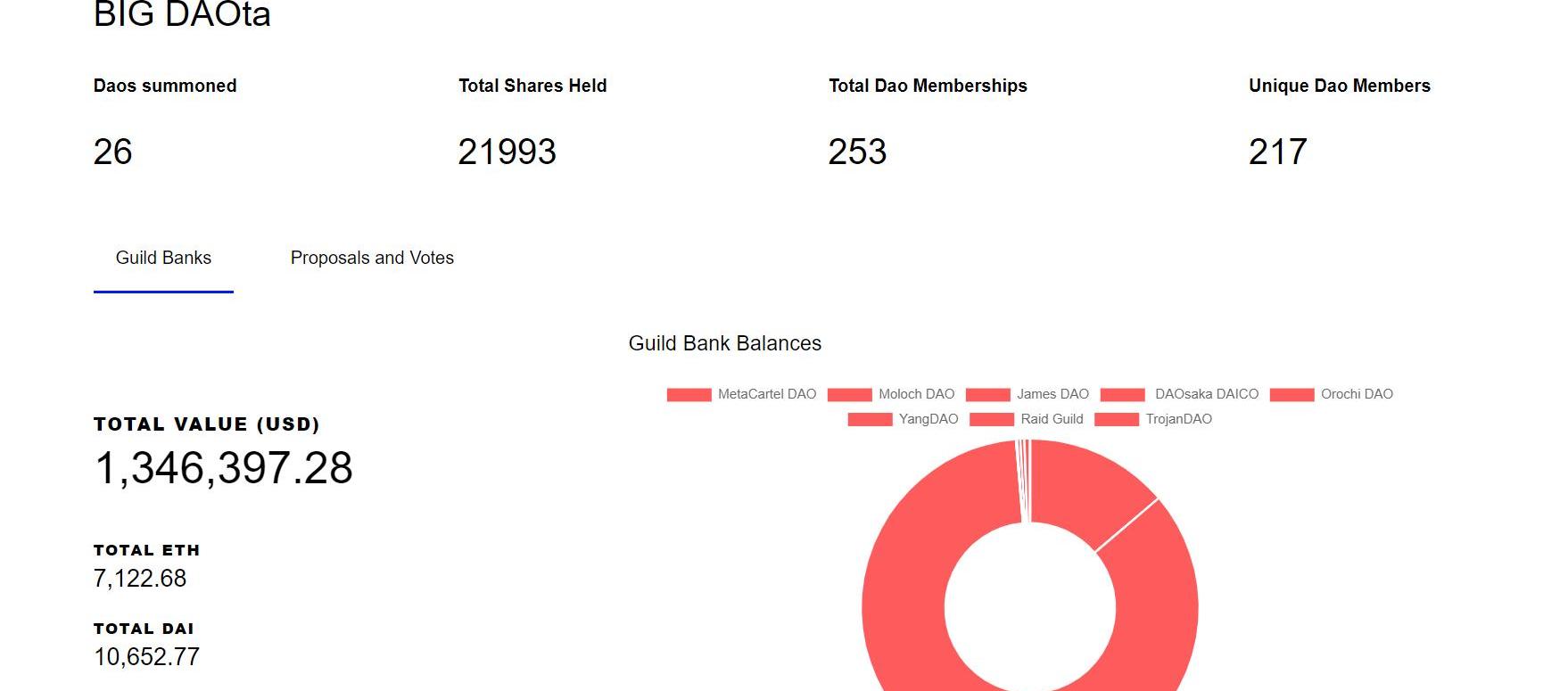Toggle the Orochi DAO legend color box
Viewport: 1568px width, 691px height.
click(1292, 394)
